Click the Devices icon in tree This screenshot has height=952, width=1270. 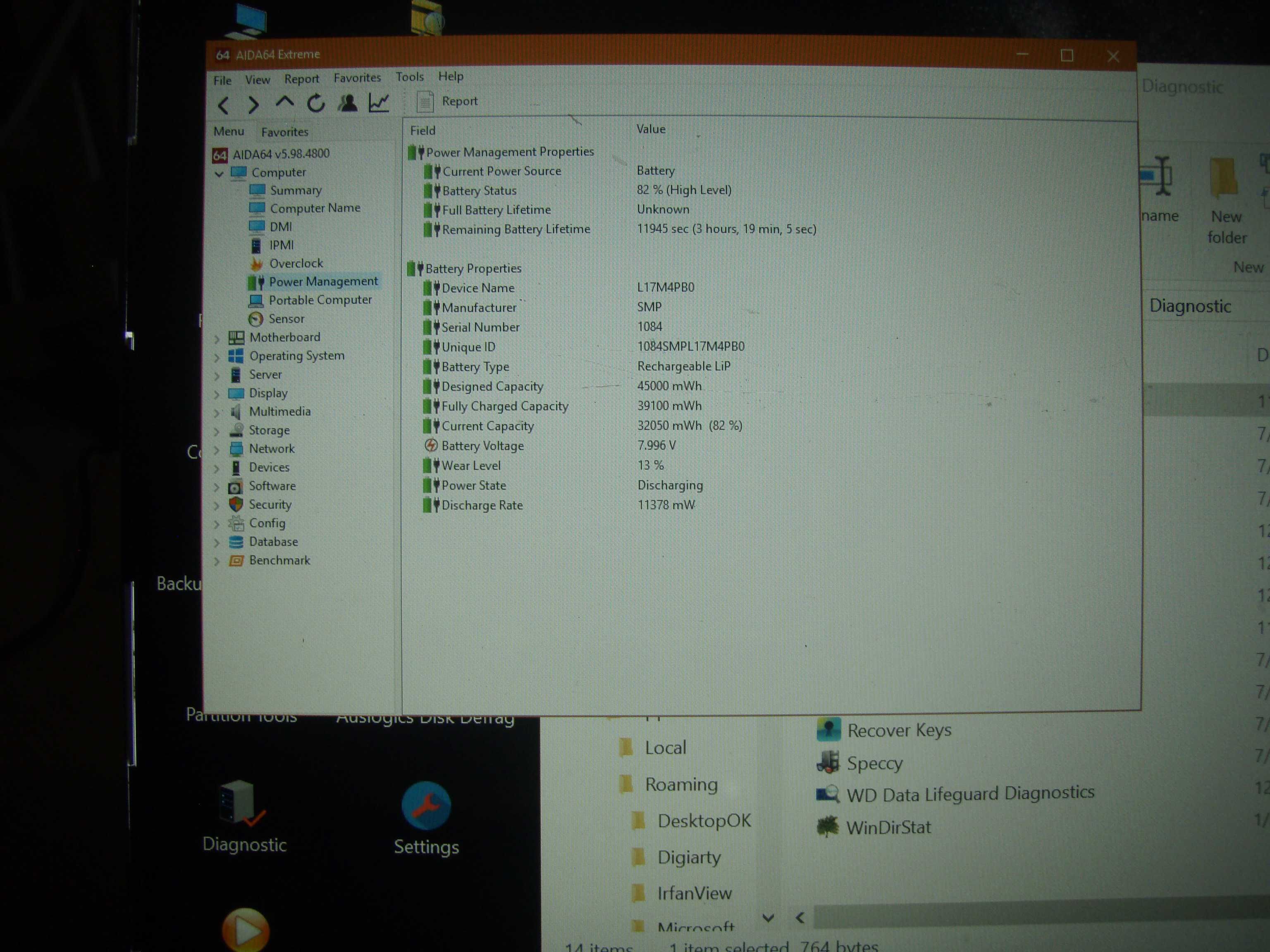[x=236, y=467]
